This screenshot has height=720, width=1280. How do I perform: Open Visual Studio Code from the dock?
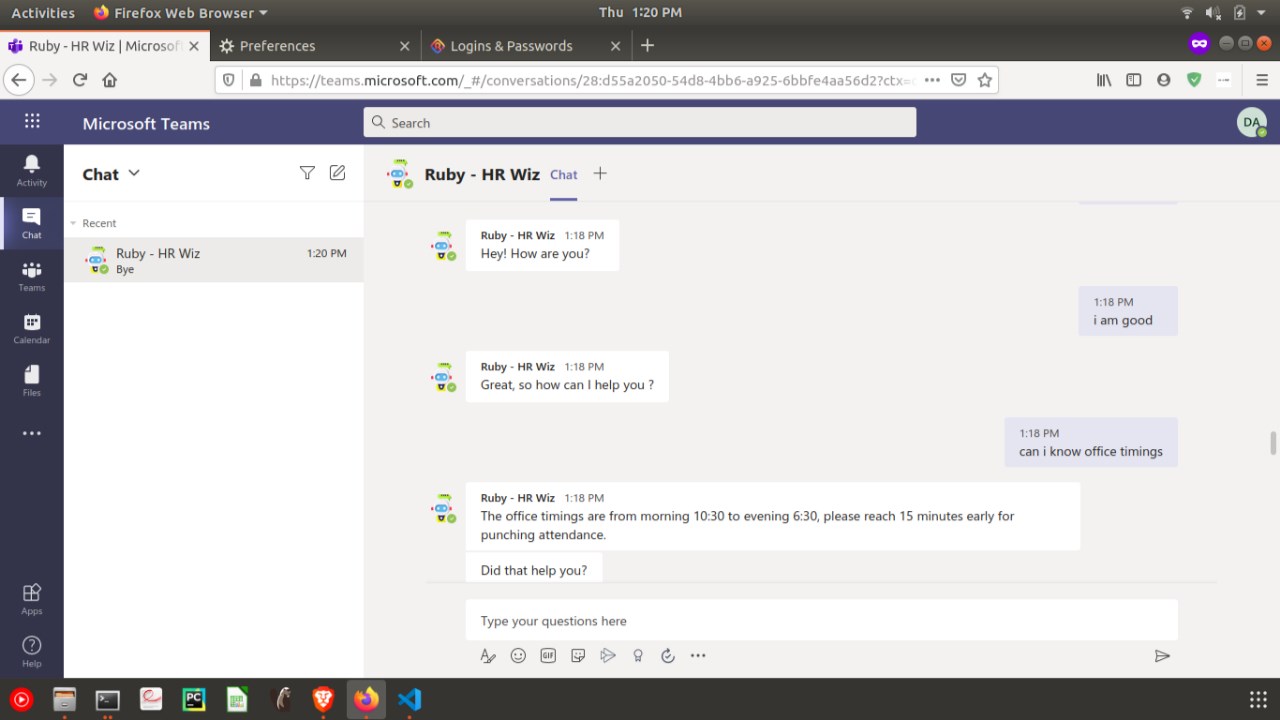point(409,699)
